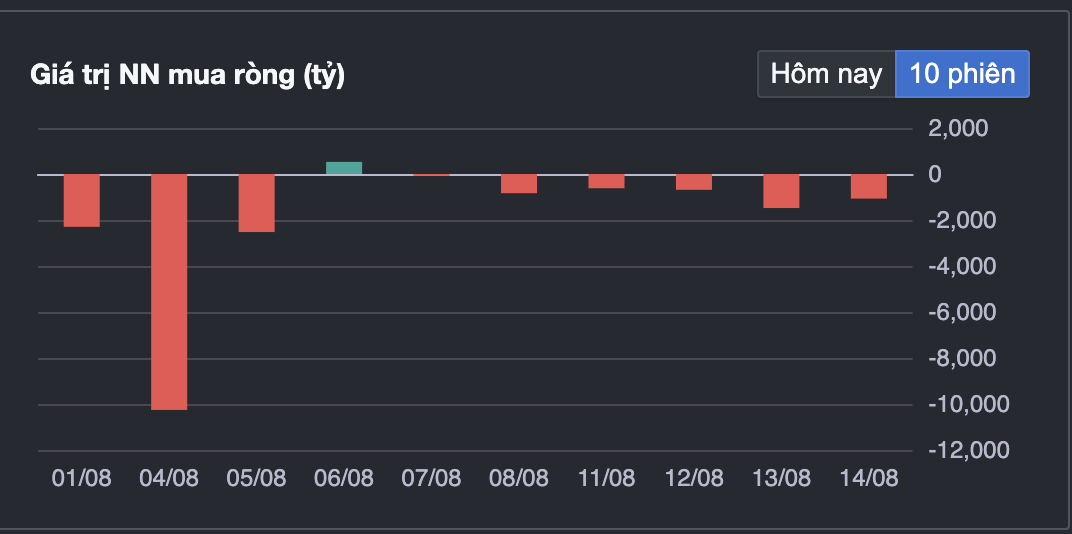Click the 01/08 x-axis label
The height and width of the screenshot is (534, 1072).
point(82,478)
